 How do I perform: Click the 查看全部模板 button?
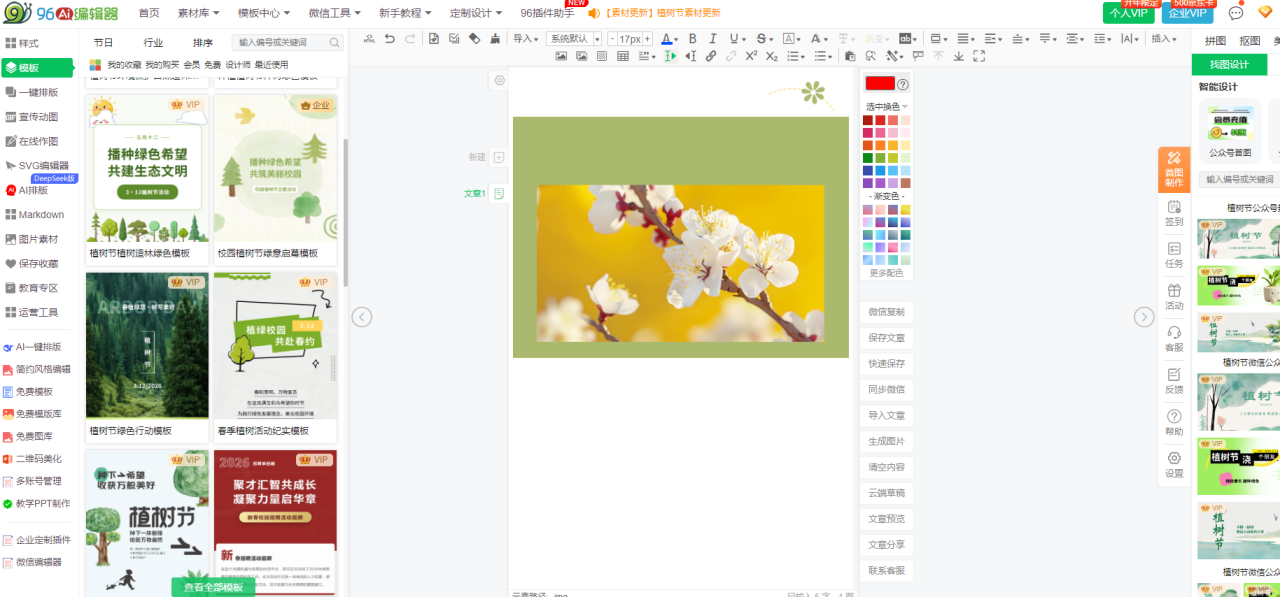click(x=213, y=587)
